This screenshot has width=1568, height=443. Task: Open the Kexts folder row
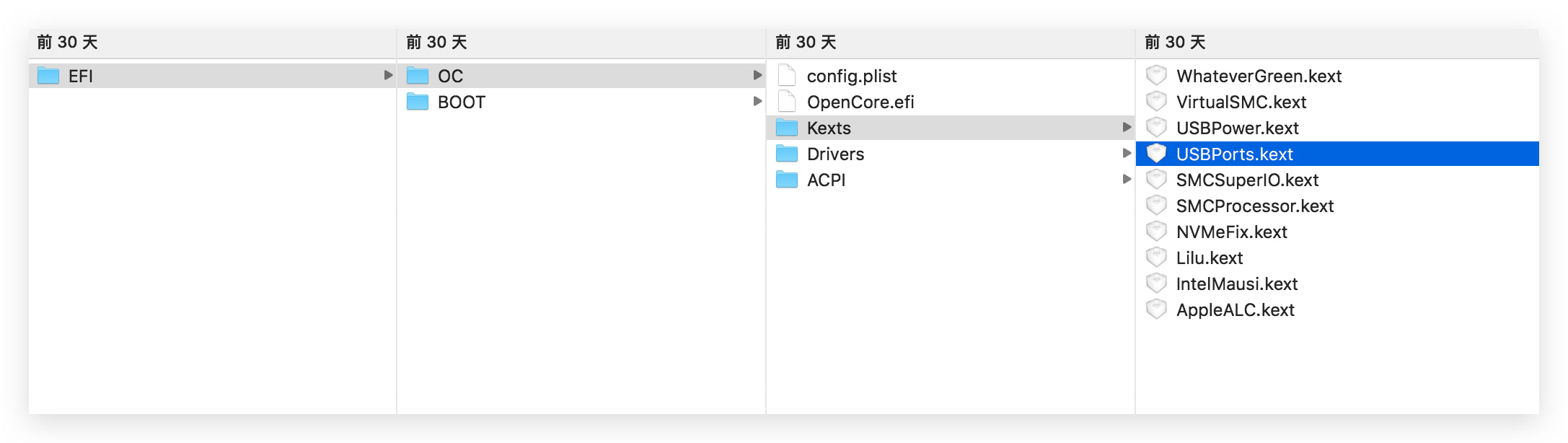click(829, 128)
